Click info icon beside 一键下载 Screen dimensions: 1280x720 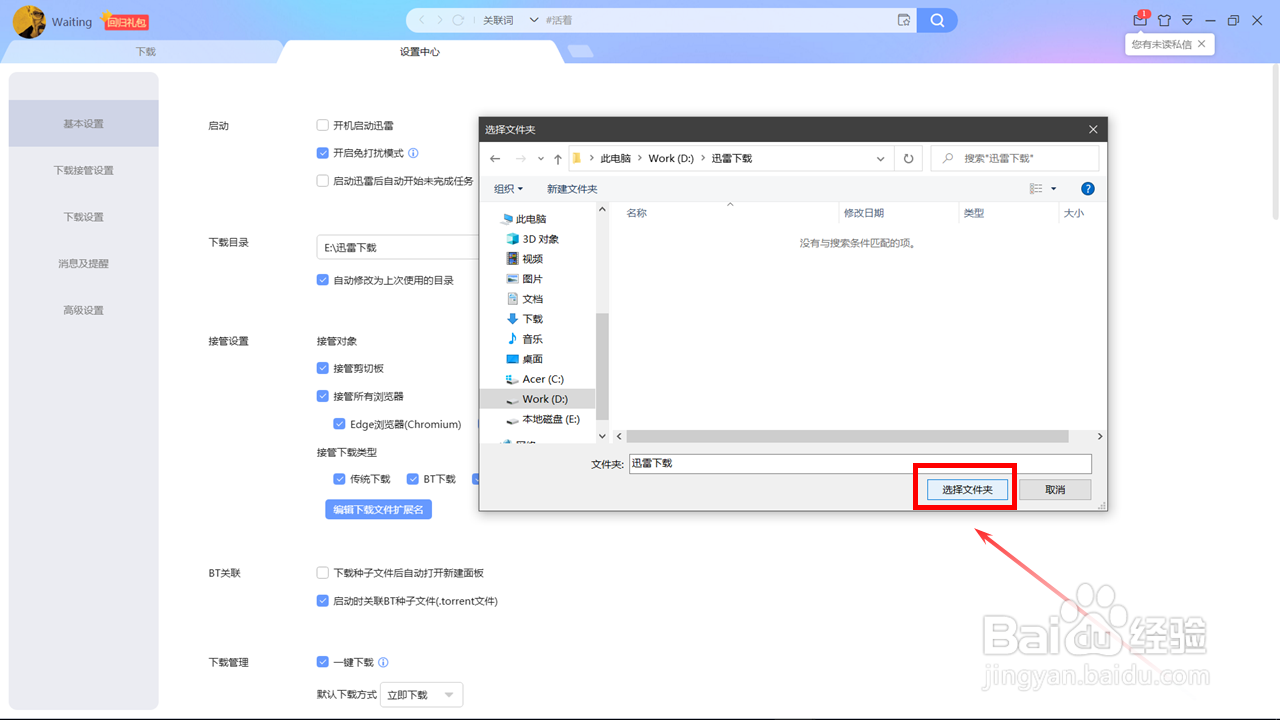click(x=384, y=662)
